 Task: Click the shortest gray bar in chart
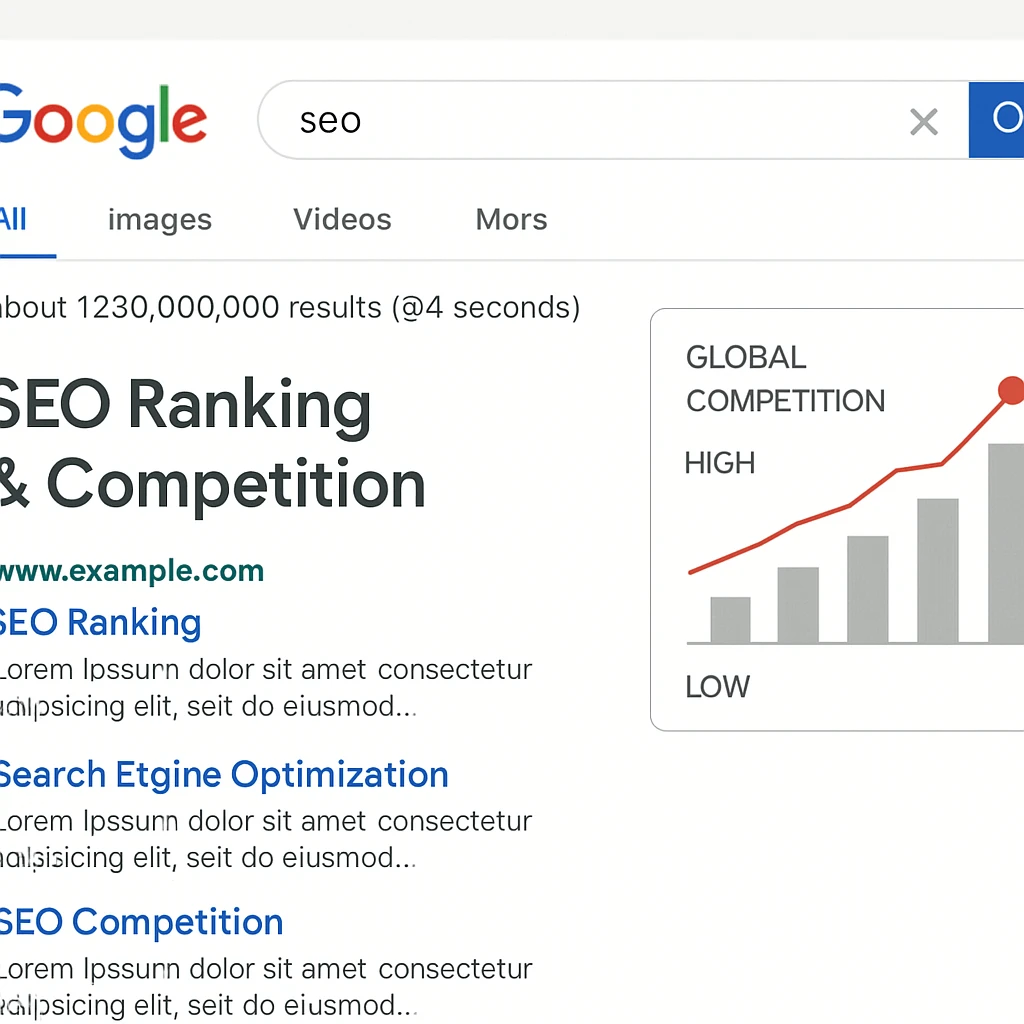(730, 620)
